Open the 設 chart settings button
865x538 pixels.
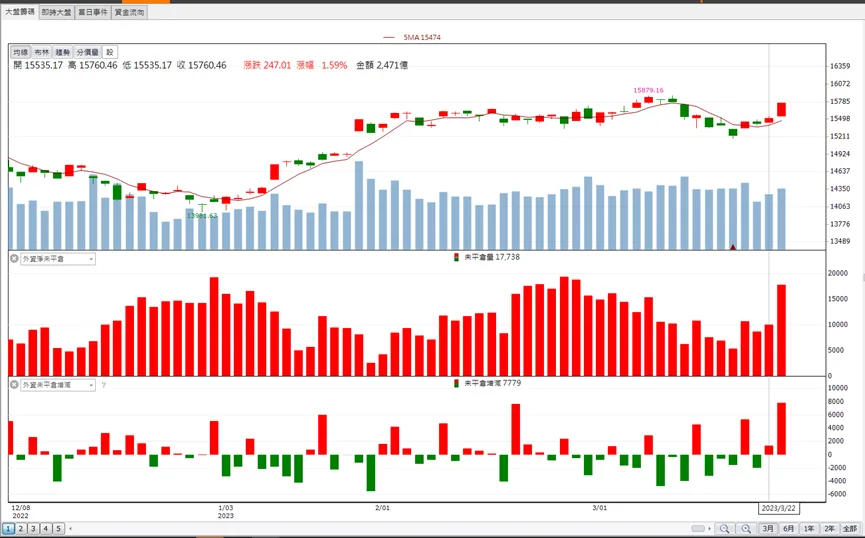(110, 52)
